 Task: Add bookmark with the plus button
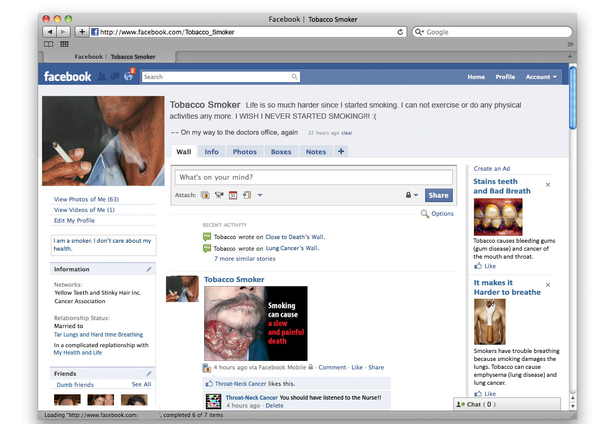tap(82, 32)
